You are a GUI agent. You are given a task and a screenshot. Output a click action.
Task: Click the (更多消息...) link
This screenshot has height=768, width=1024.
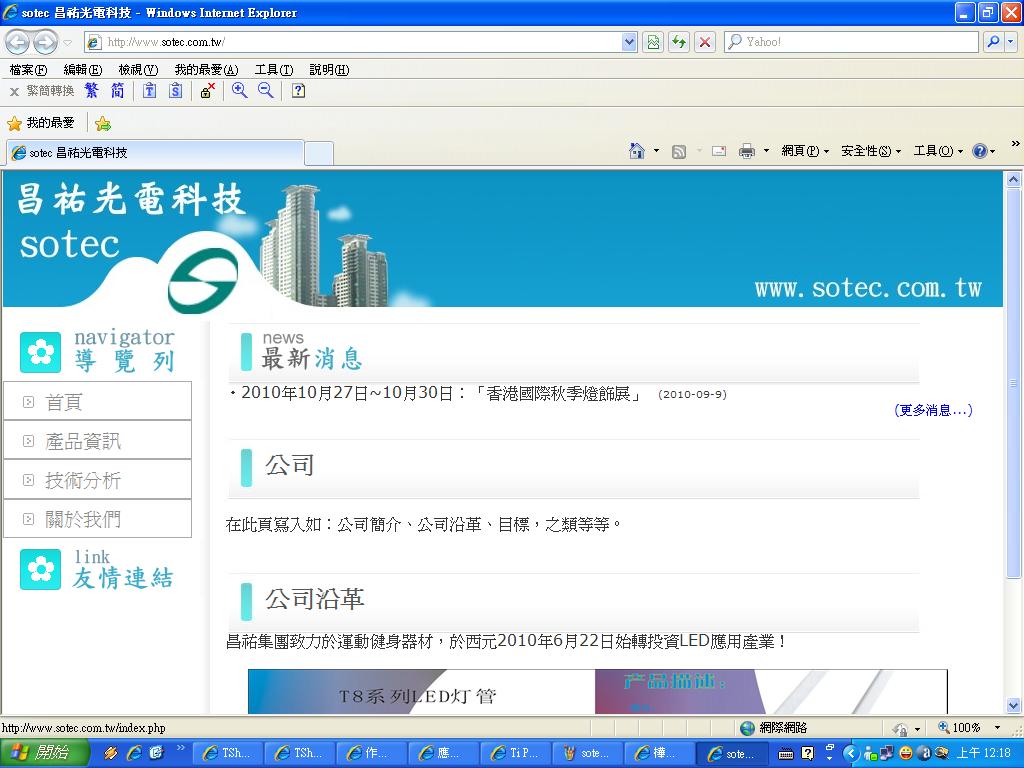[933, 410]
